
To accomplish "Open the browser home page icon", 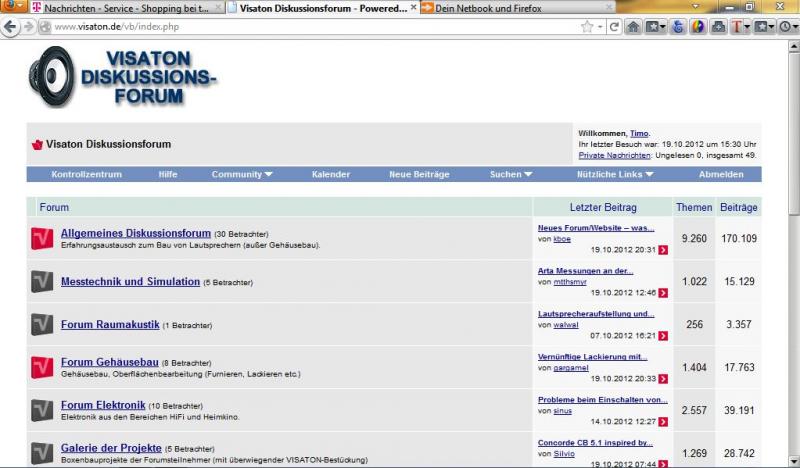I will point(633,27).
